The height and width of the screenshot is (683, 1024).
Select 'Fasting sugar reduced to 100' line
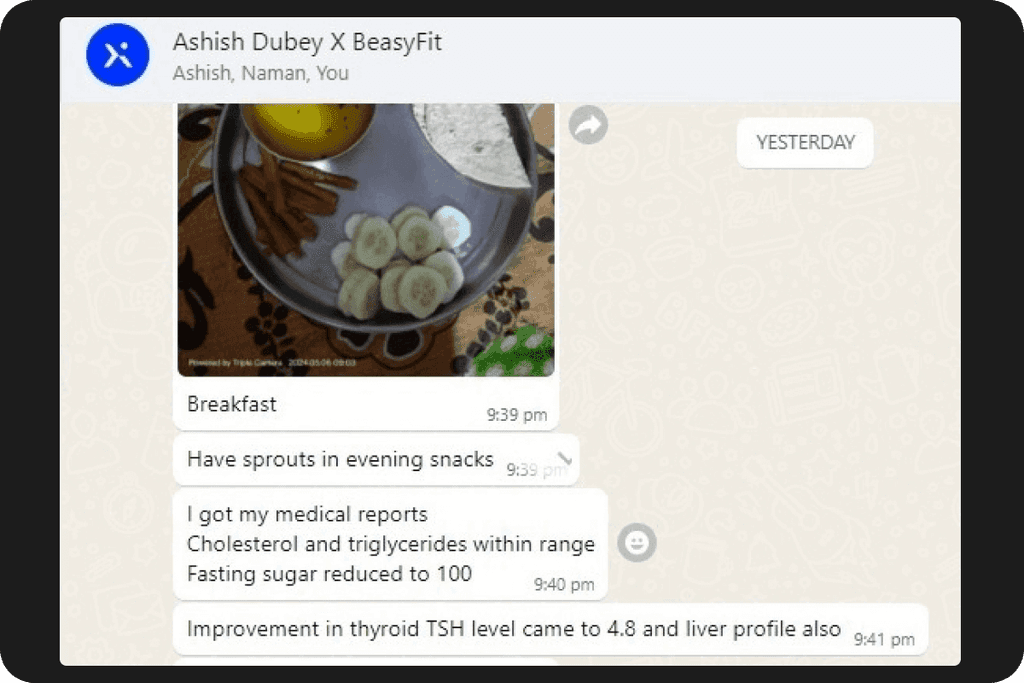tap(329, 574)
